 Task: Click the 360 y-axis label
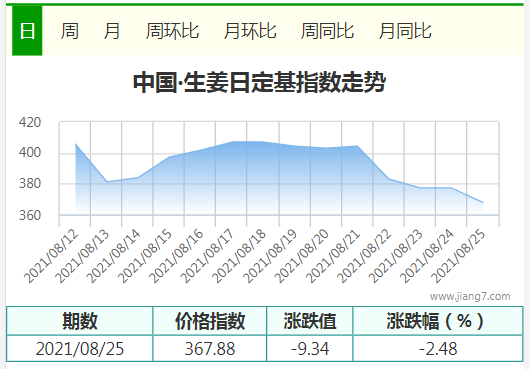coord(30,215)
